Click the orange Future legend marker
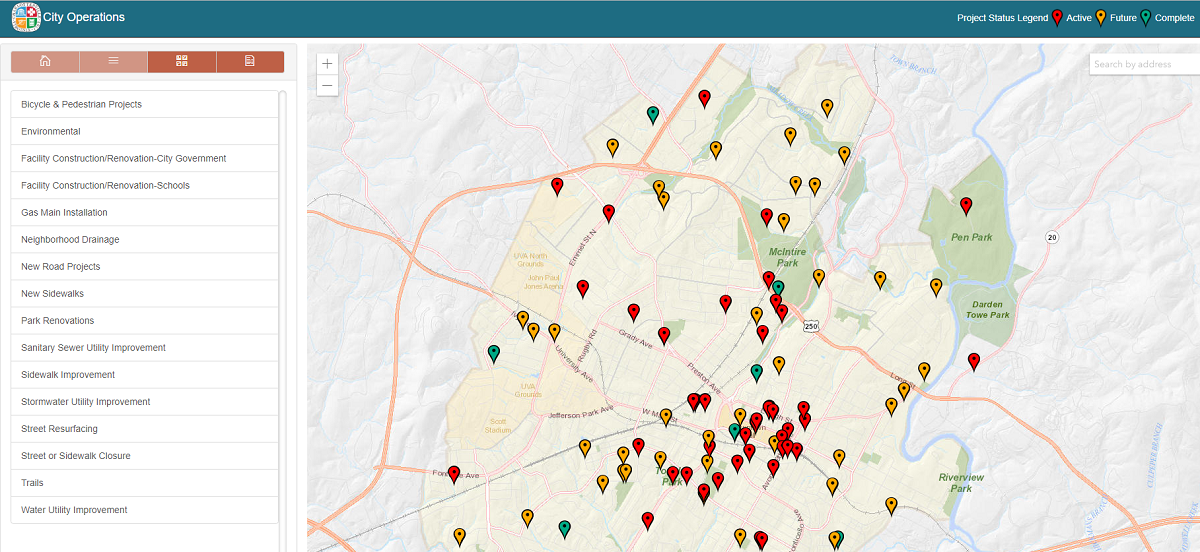 [x=1101, y=16]
